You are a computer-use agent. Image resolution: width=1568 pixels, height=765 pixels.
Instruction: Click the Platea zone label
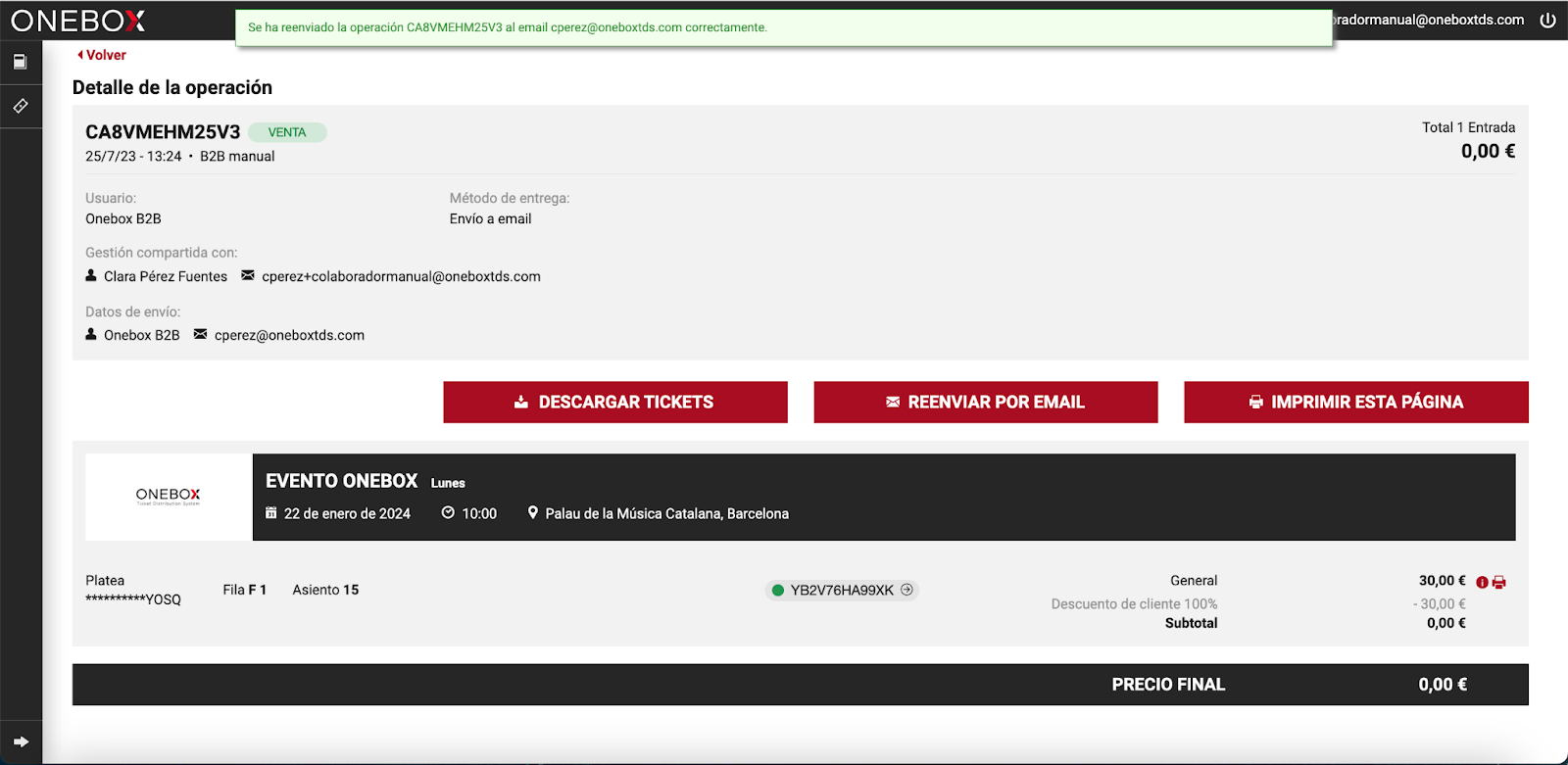[105, 581]
